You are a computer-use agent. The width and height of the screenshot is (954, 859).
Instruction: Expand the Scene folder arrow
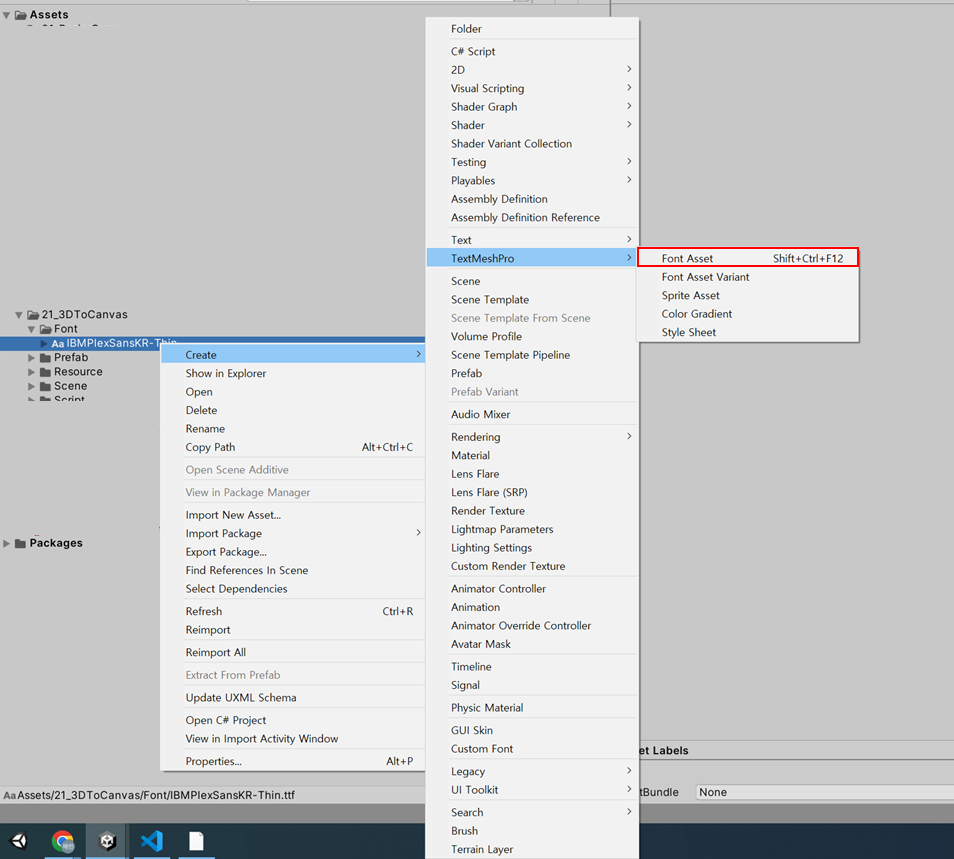(31, 386)
